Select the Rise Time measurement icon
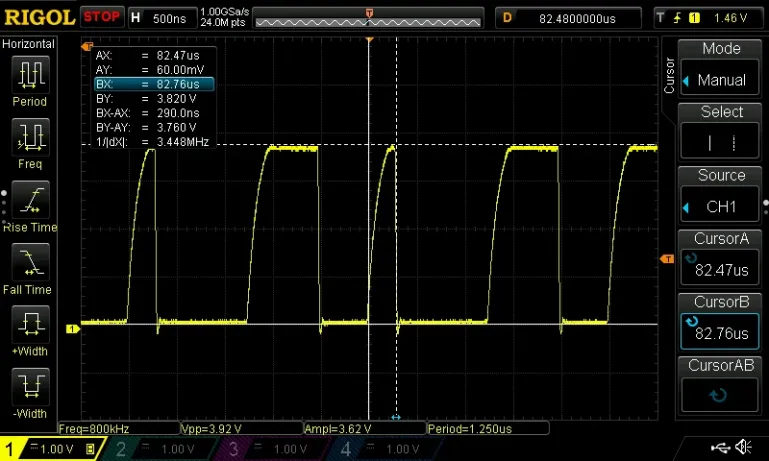This screenshot has width=769, height=461. [30, 199]
